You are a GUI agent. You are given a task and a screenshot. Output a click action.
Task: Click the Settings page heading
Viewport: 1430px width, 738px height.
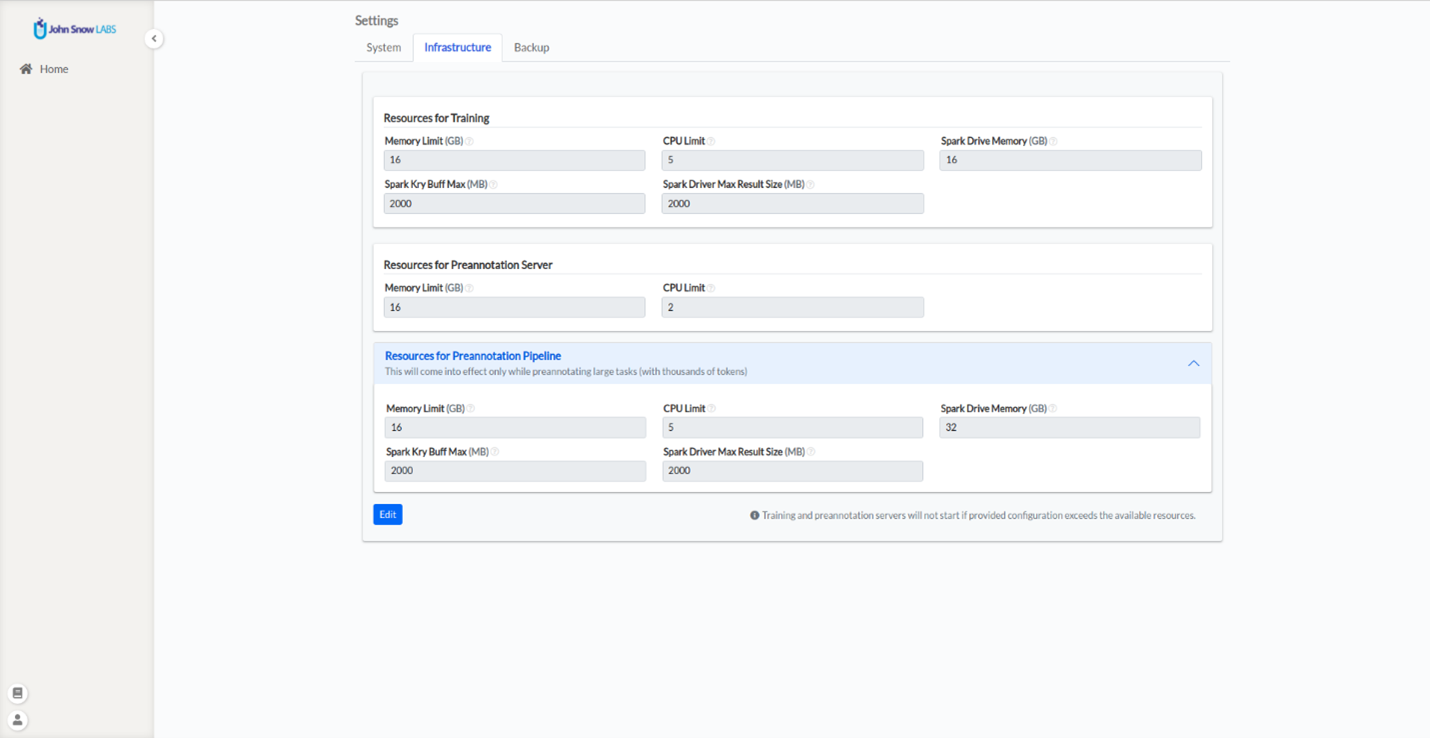(377, 21)
